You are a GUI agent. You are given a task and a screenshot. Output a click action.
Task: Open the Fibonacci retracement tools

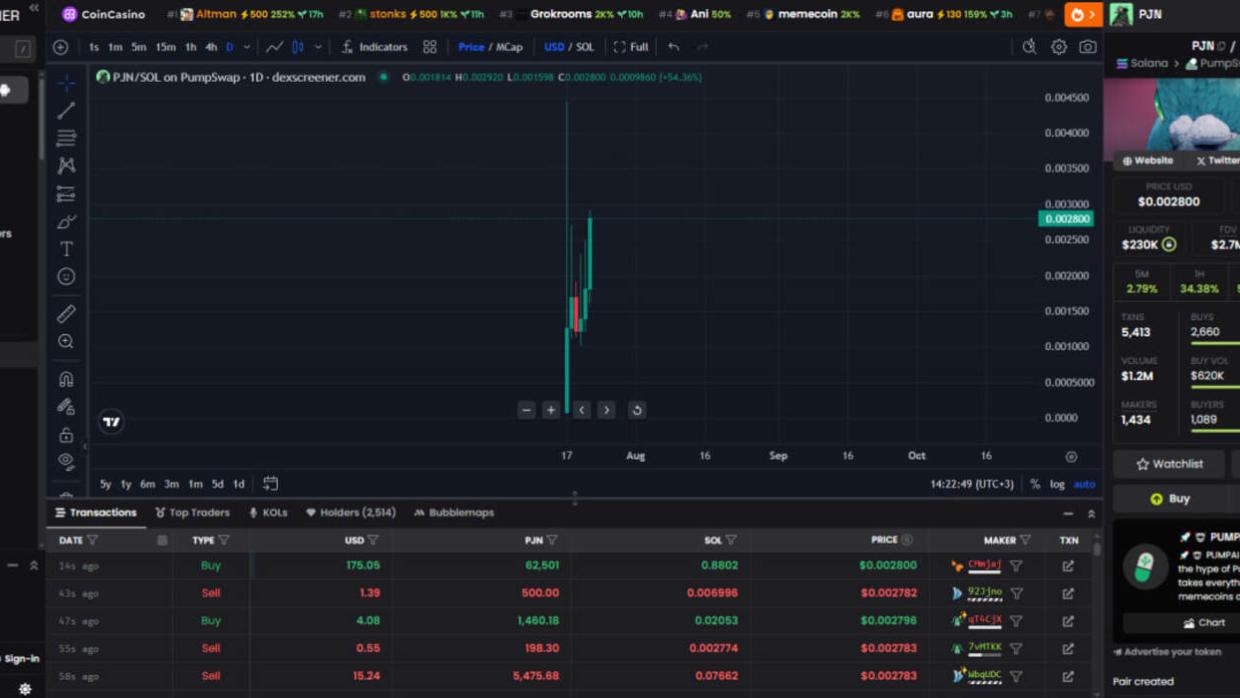coord(66,138)
